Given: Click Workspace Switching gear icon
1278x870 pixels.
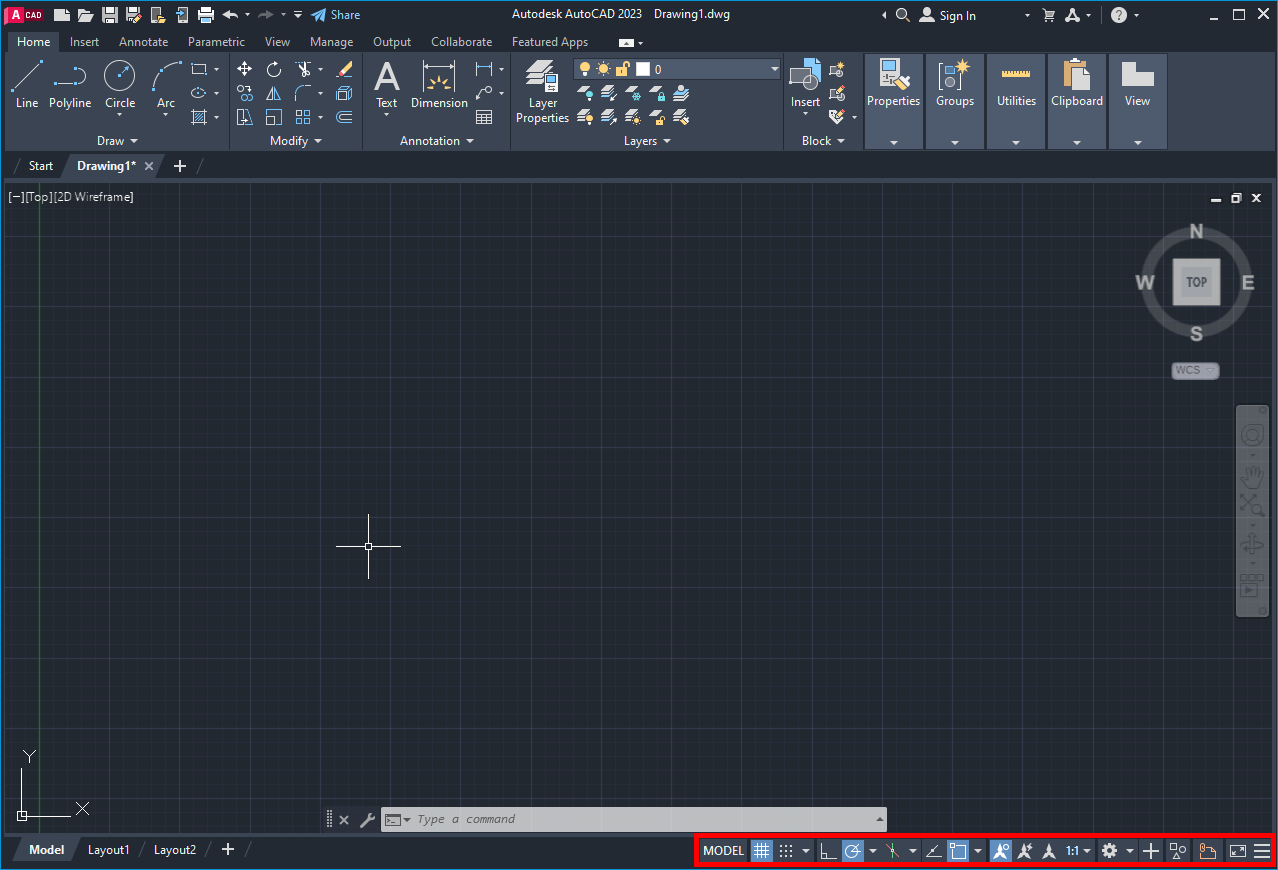Looking at the screenshot, I should click(1109, 851).
